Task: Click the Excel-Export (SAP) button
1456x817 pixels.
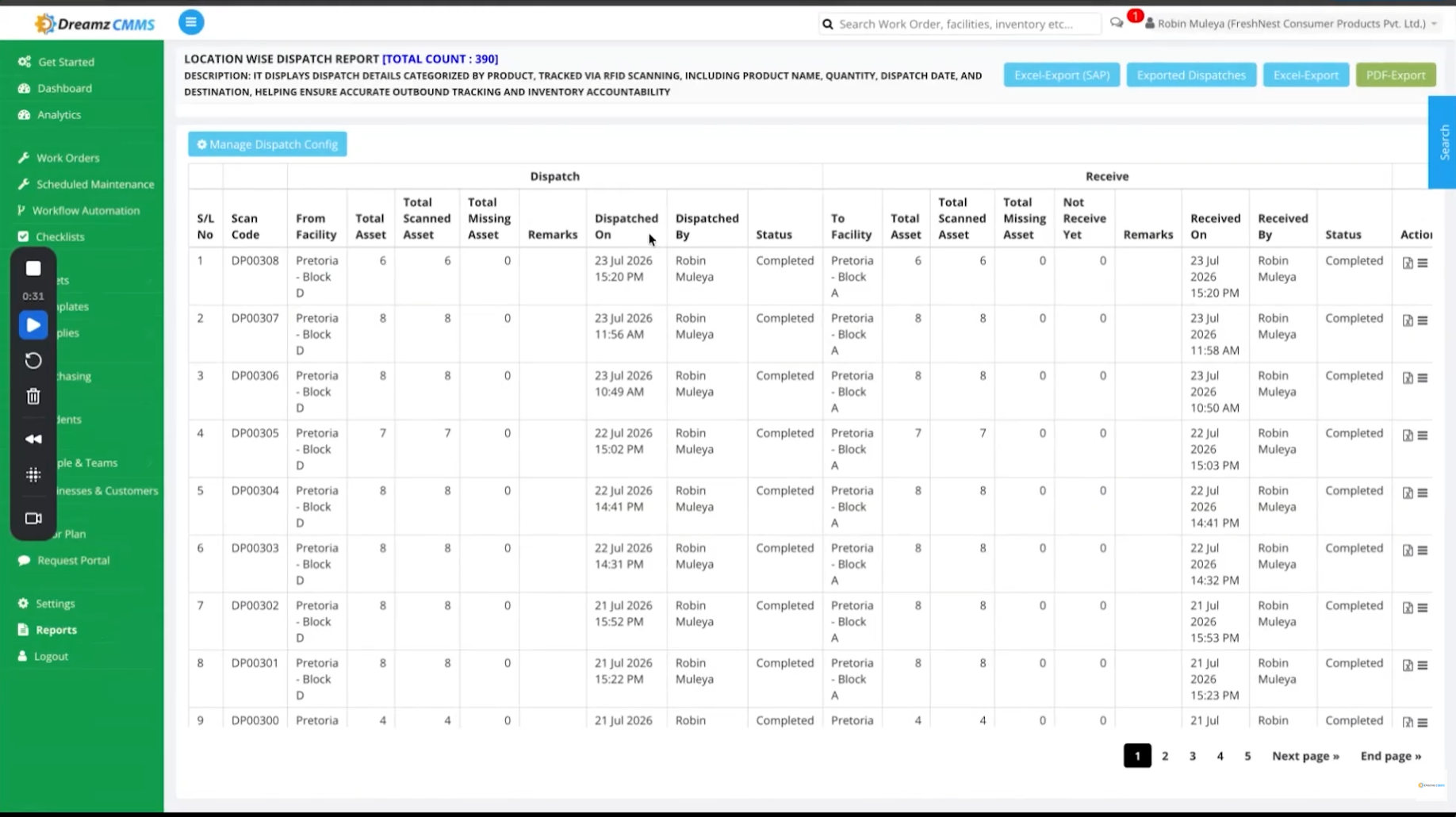Action: pos(1061,75)
